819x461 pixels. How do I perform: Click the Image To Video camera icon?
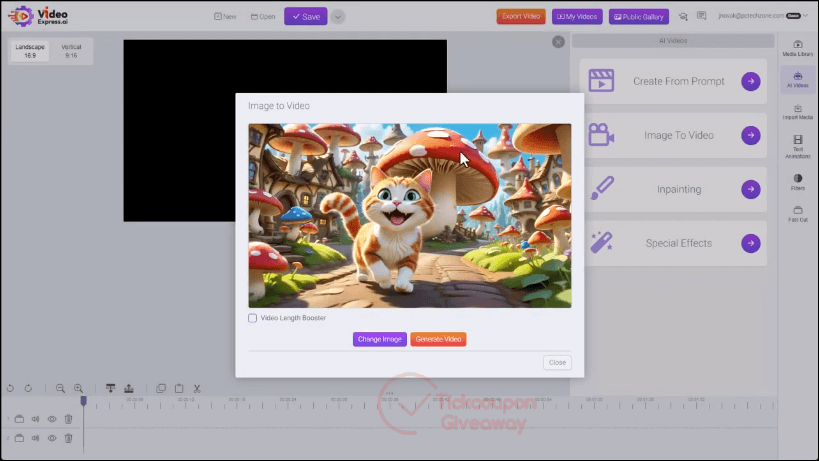(x=601, y=135)
